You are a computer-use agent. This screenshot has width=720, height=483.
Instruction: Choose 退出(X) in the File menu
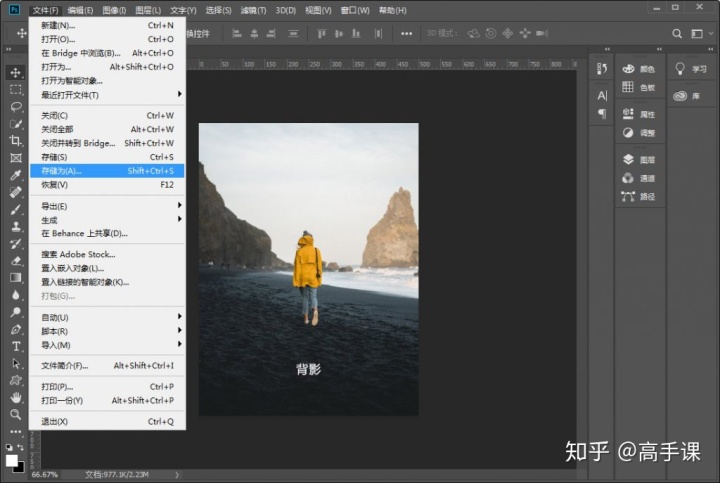tap(107, 421)
